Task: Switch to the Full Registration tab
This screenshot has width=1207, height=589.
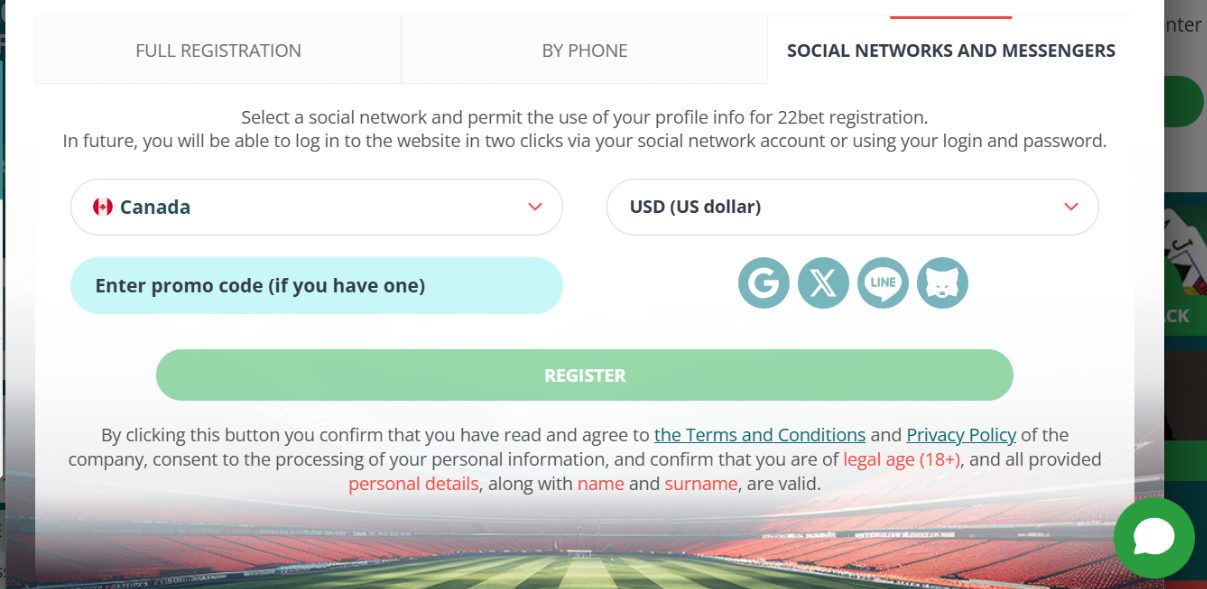Action: point(218,50)
